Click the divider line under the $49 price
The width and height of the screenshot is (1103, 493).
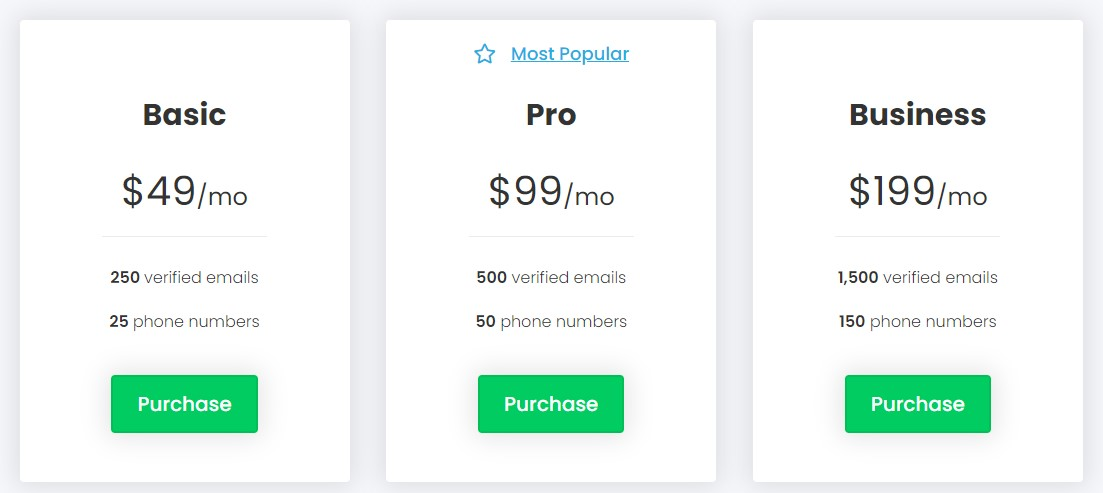click(184, 236)
